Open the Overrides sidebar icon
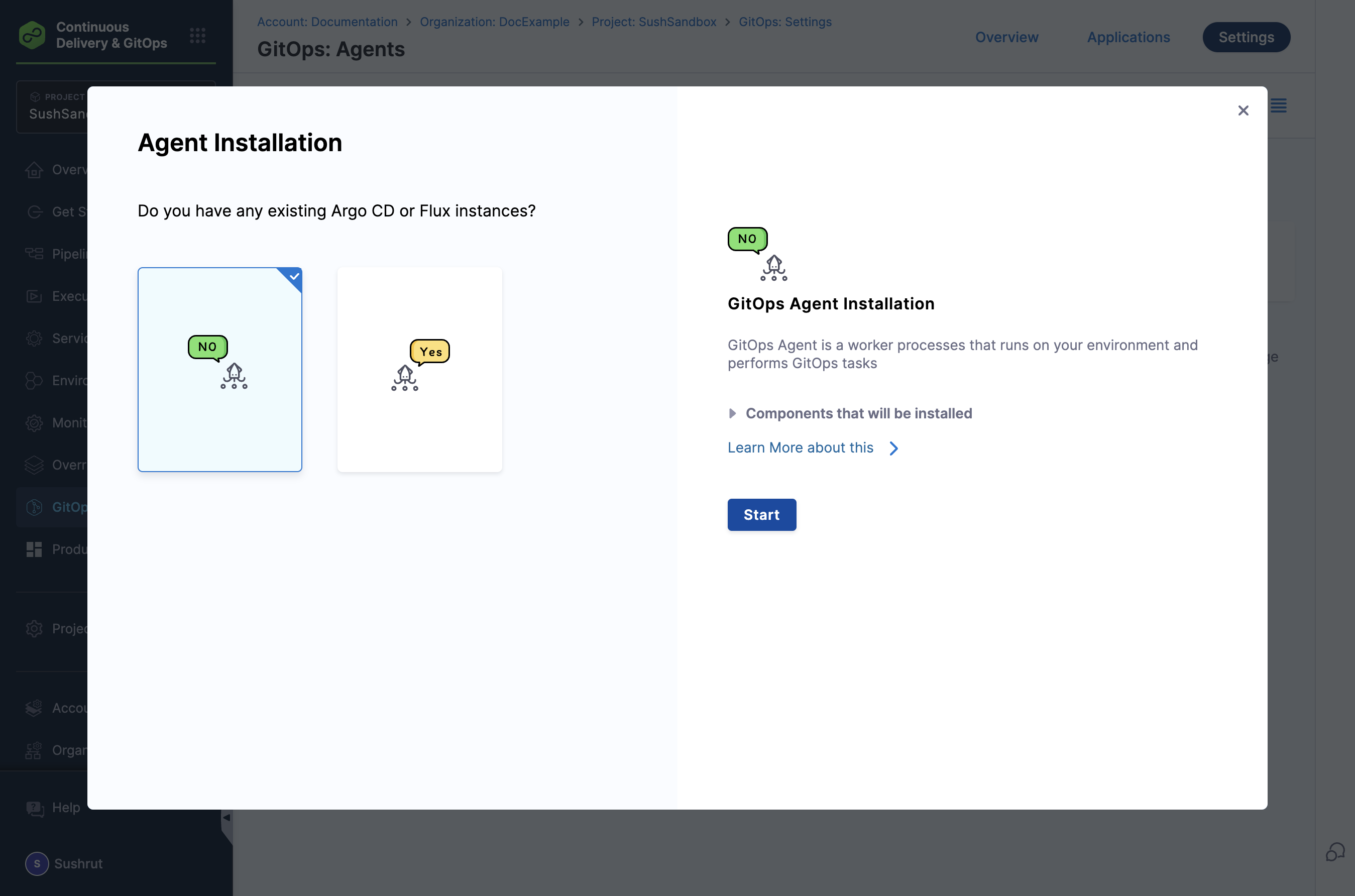Viewport: 1355px width, 896px height. [x=34, y=465]
